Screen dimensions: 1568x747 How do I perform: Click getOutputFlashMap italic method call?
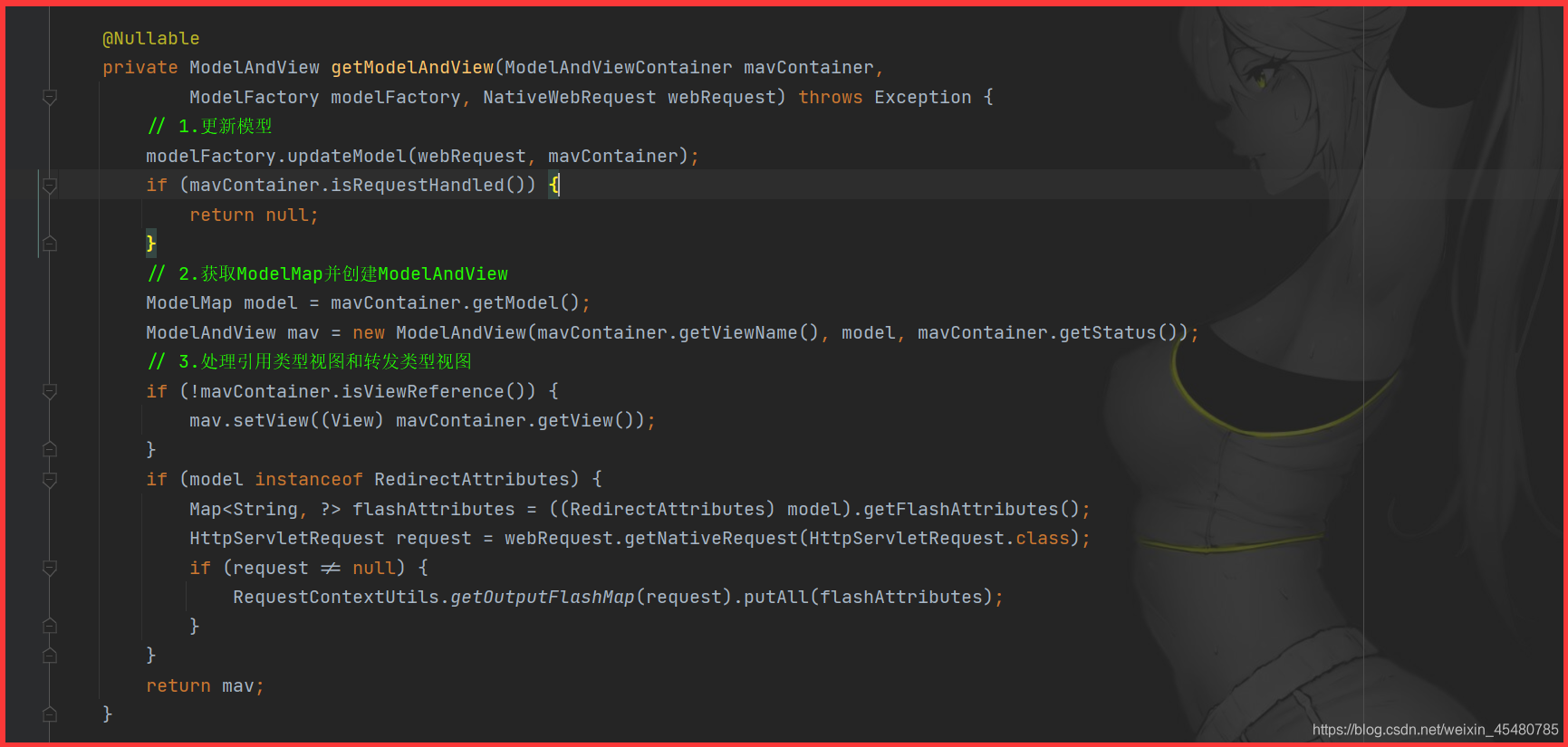pyautogui.click(x=543, y=598)
